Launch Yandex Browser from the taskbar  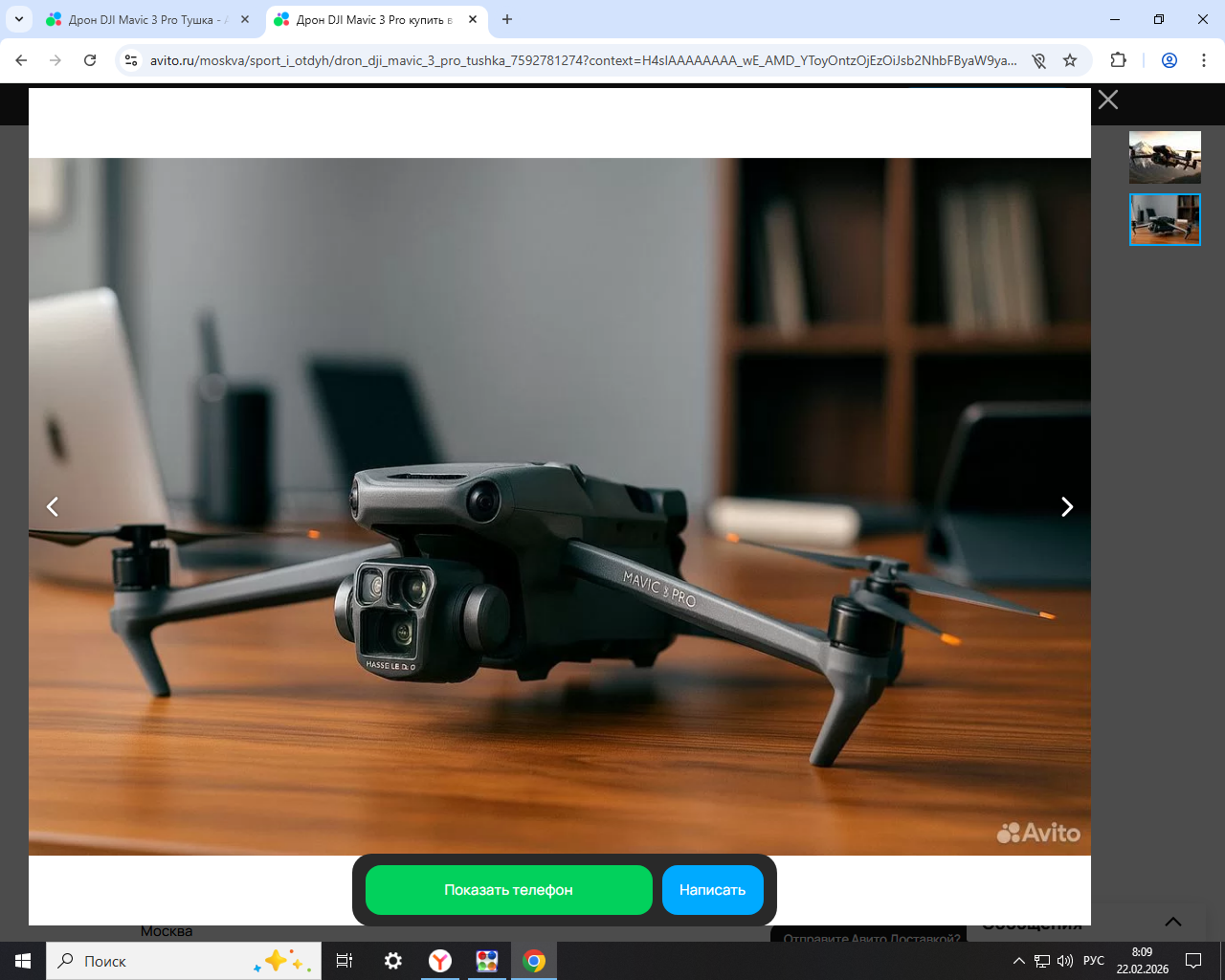coord(440,961)
